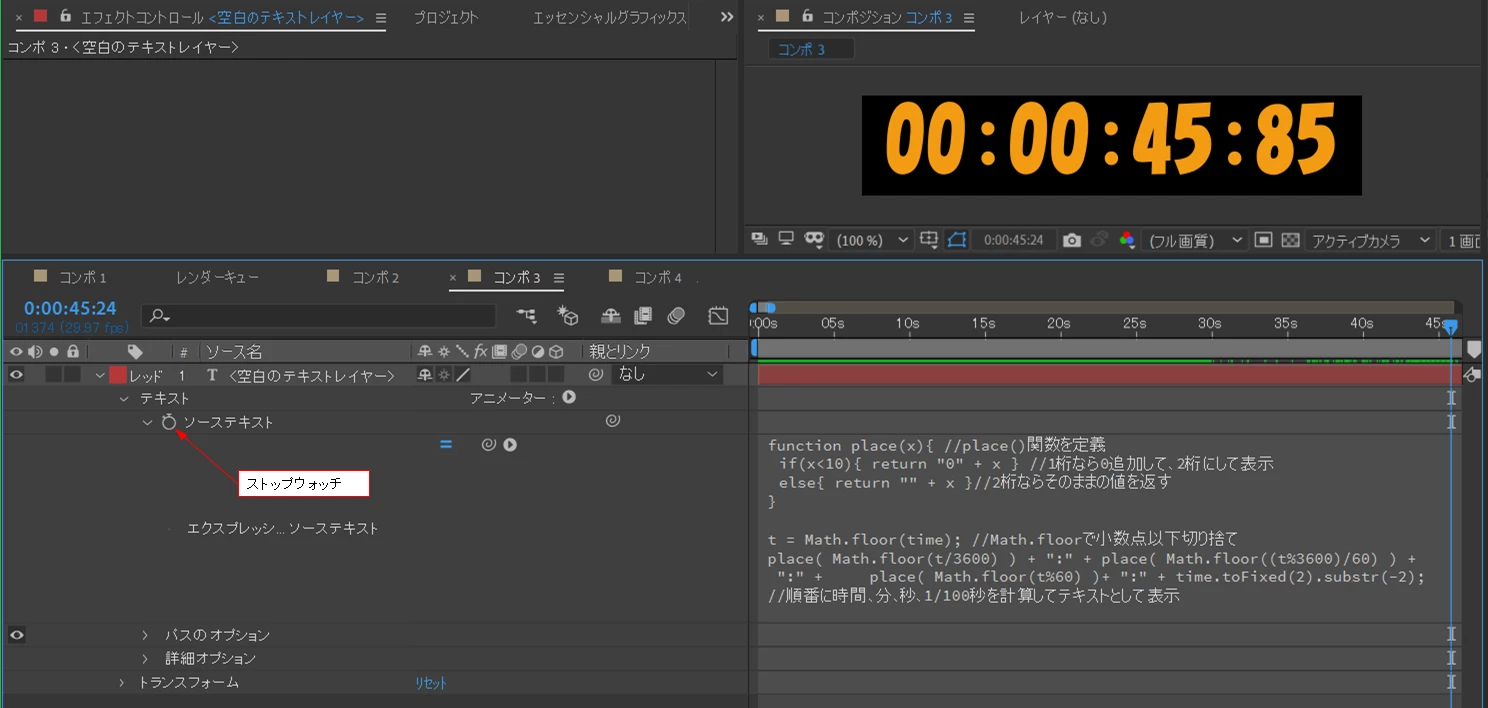Open grid and guide options icon

tap(929, 240)
